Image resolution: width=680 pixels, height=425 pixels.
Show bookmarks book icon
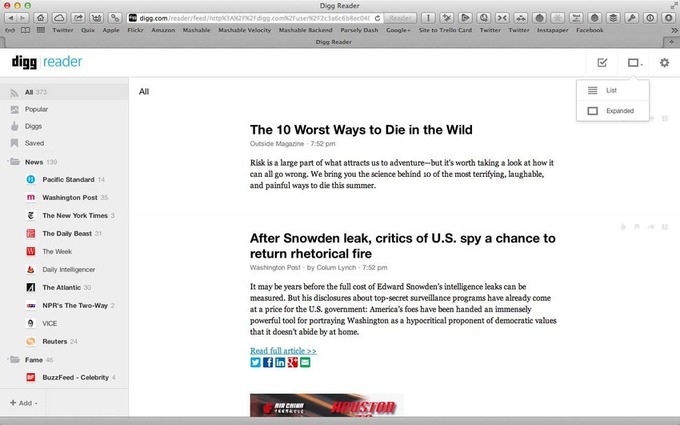(x=26, y=30)
